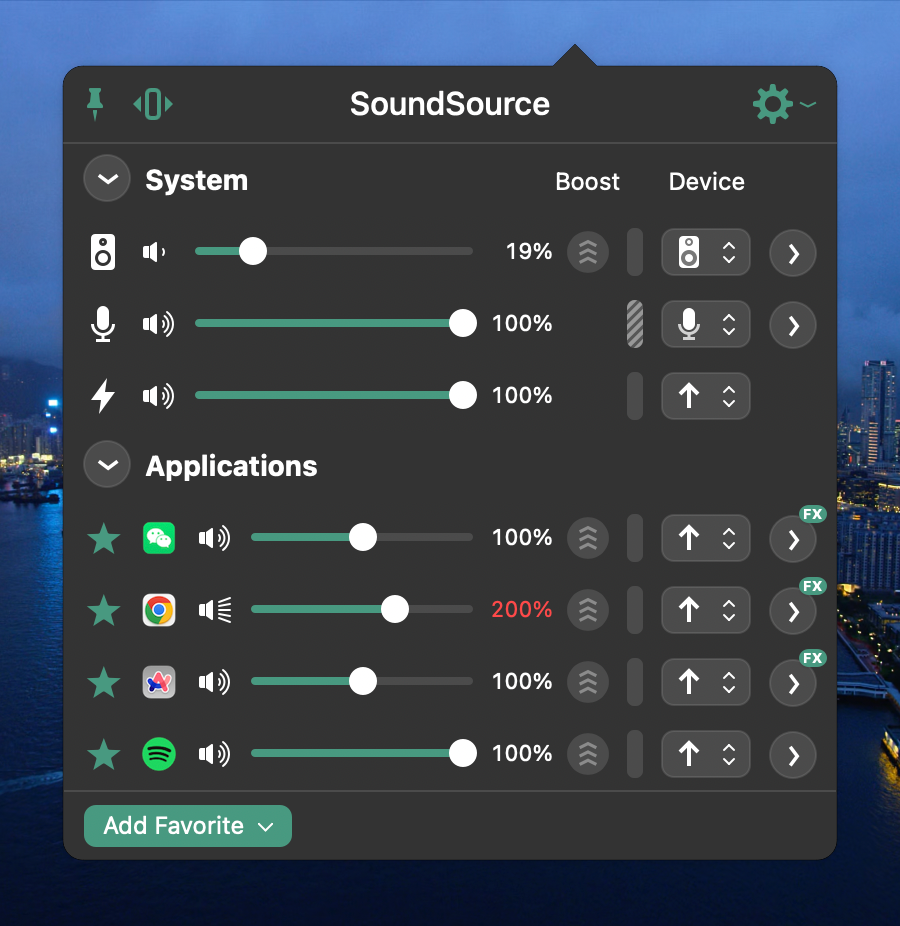Expand third application's effects arrow
Screen dimensions: 900x926
(793, 683)
